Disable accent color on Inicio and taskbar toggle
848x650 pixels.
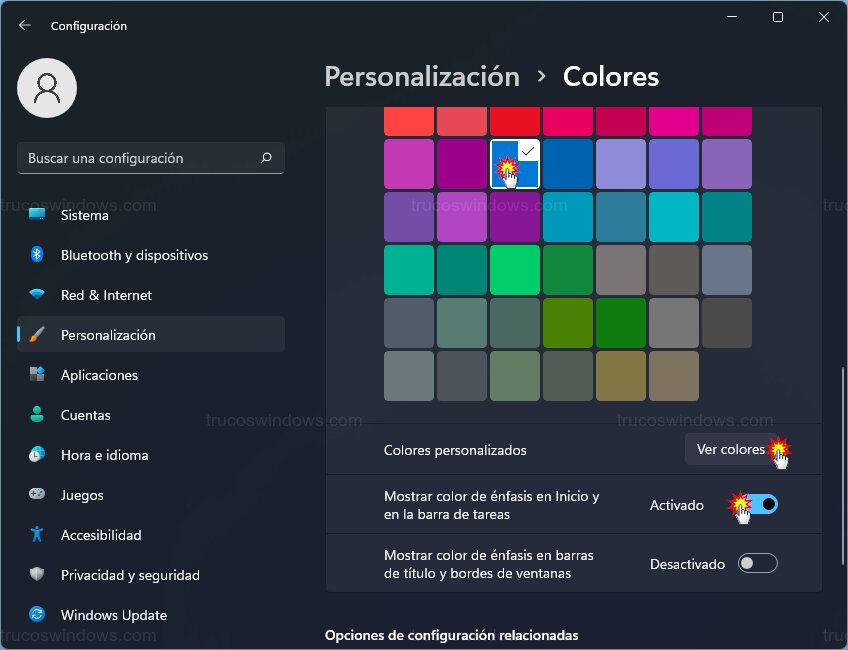point(758,505)
